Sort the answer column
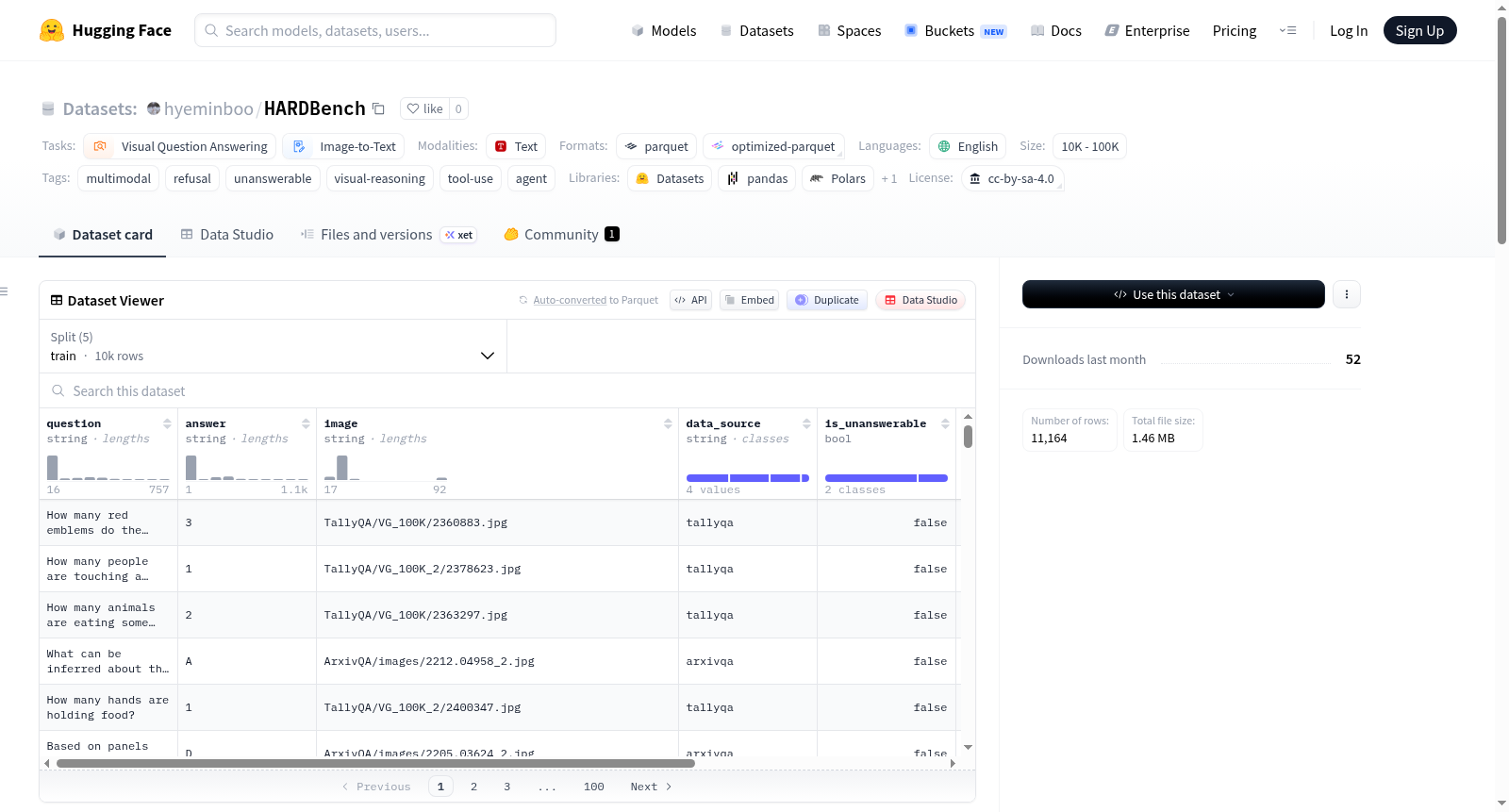This screenshot has height=812, width=1509. 306,423
